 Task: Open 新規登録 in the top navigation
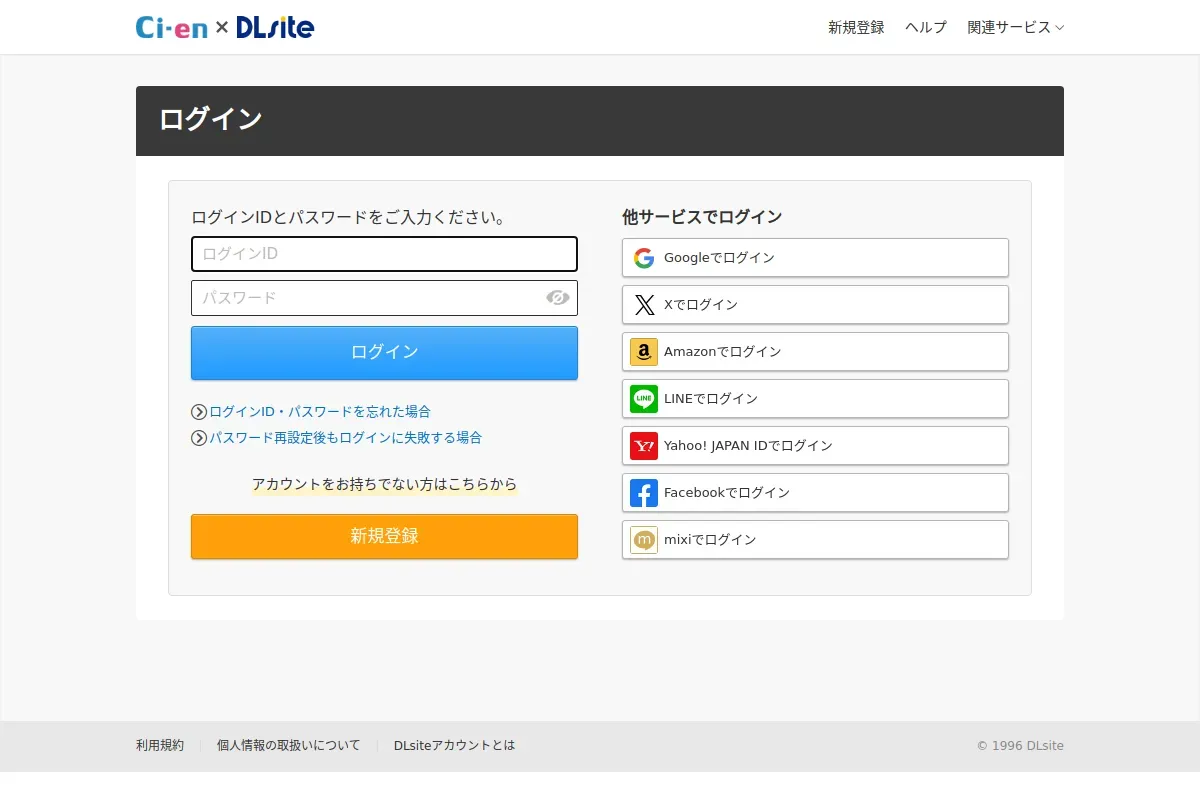(856, 27)
